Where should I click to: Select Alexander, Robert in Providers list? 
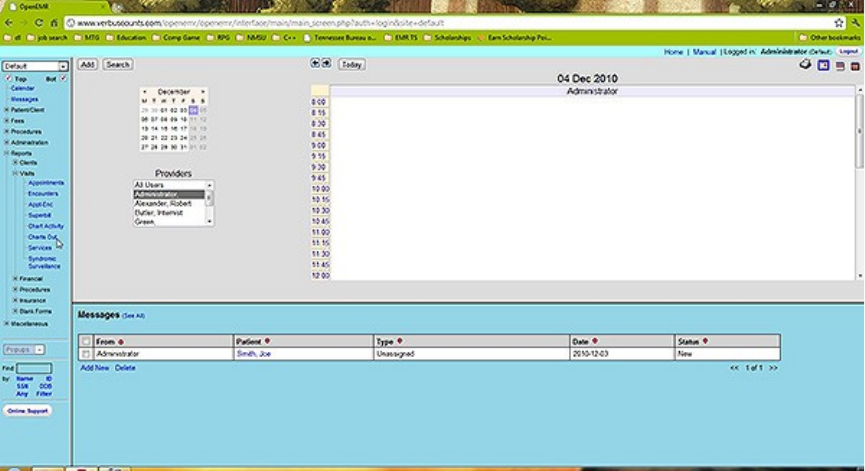(x=163, y=204)
